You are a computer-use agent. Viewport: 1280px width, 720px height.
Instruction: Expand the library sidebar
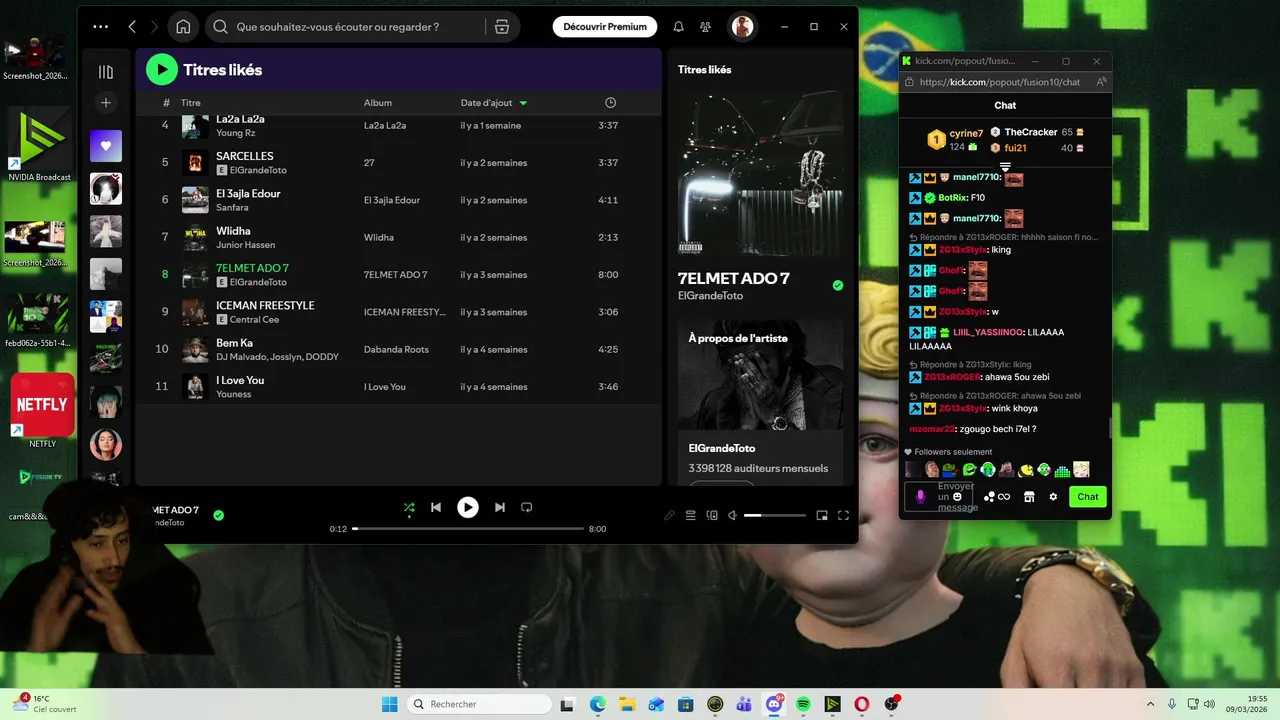(x=106, y=72)
